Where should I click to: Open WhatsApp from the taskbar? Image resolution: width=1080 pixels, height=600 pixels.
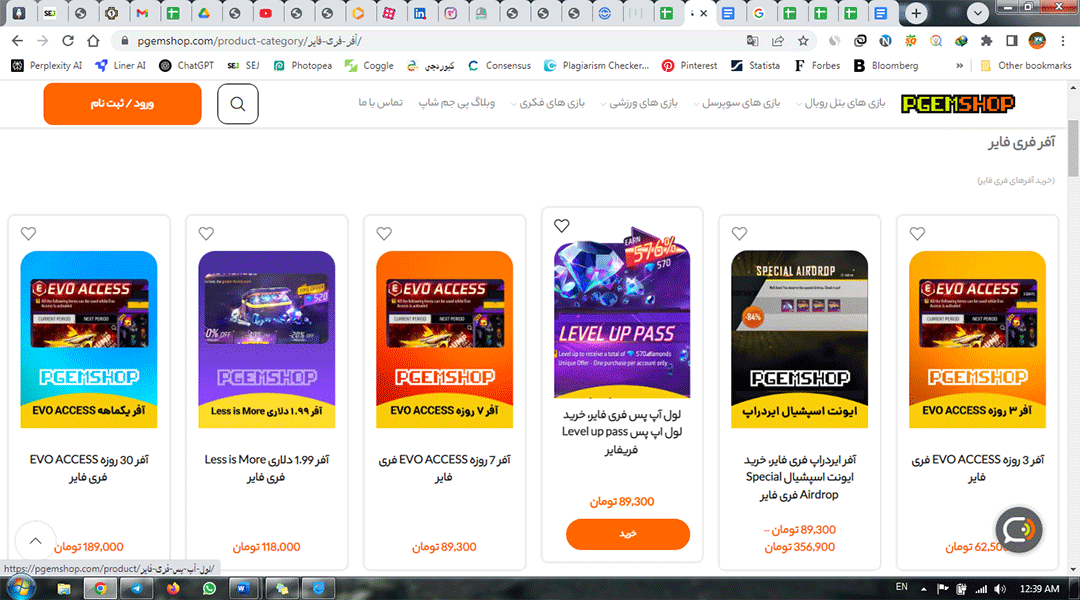click(209, 588)
